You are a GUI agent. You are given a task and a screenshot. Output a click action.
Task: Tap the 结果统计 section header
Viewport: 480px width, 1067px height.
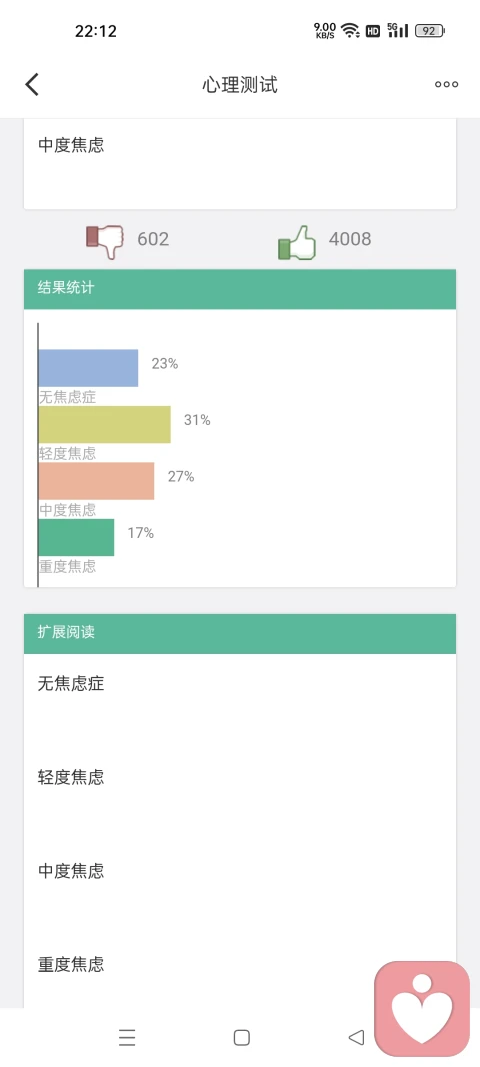coord(240,289)
